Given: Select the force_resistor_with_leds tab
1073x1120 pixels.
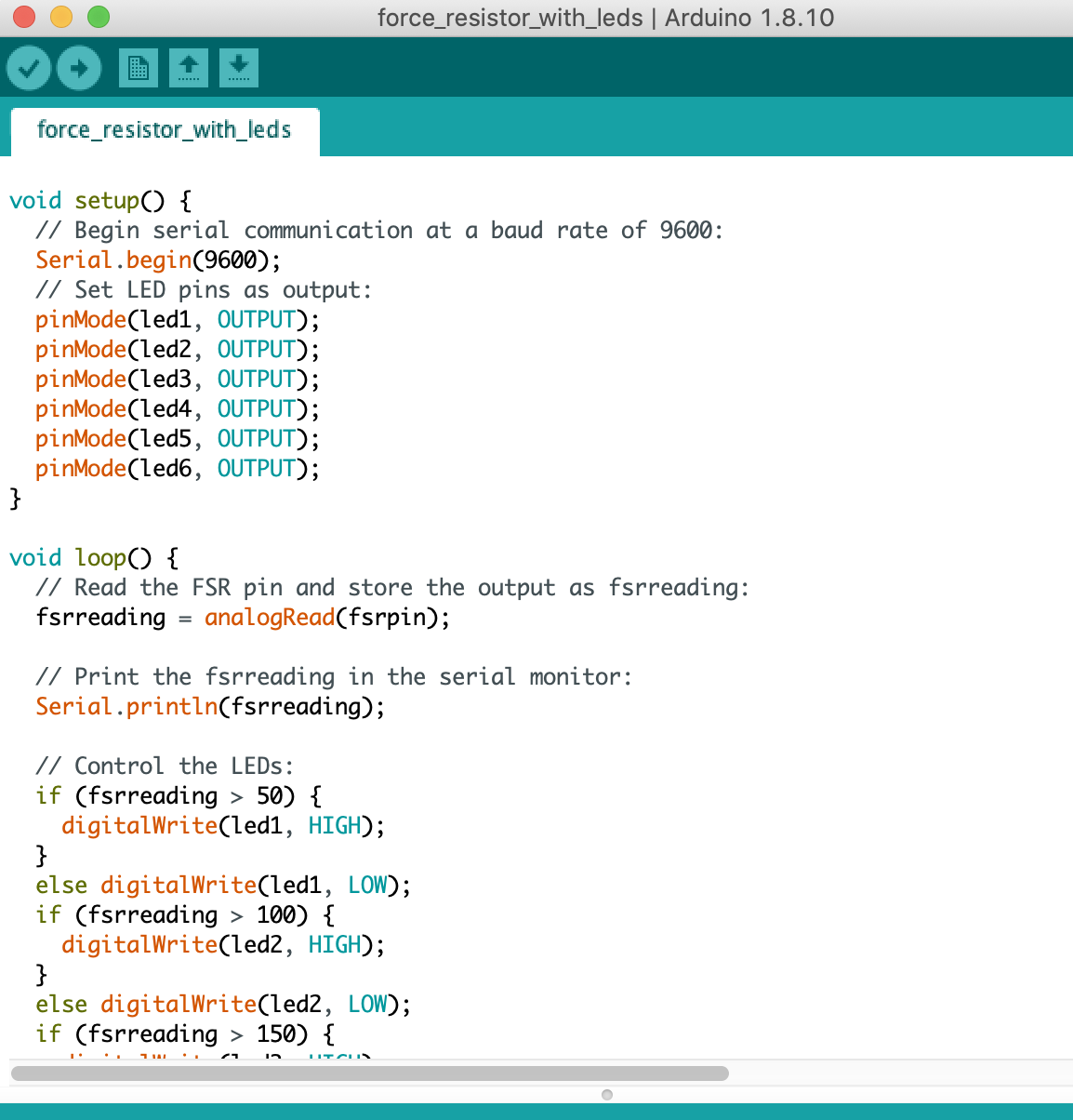Looking at the screenshot, I should [165, 130].
